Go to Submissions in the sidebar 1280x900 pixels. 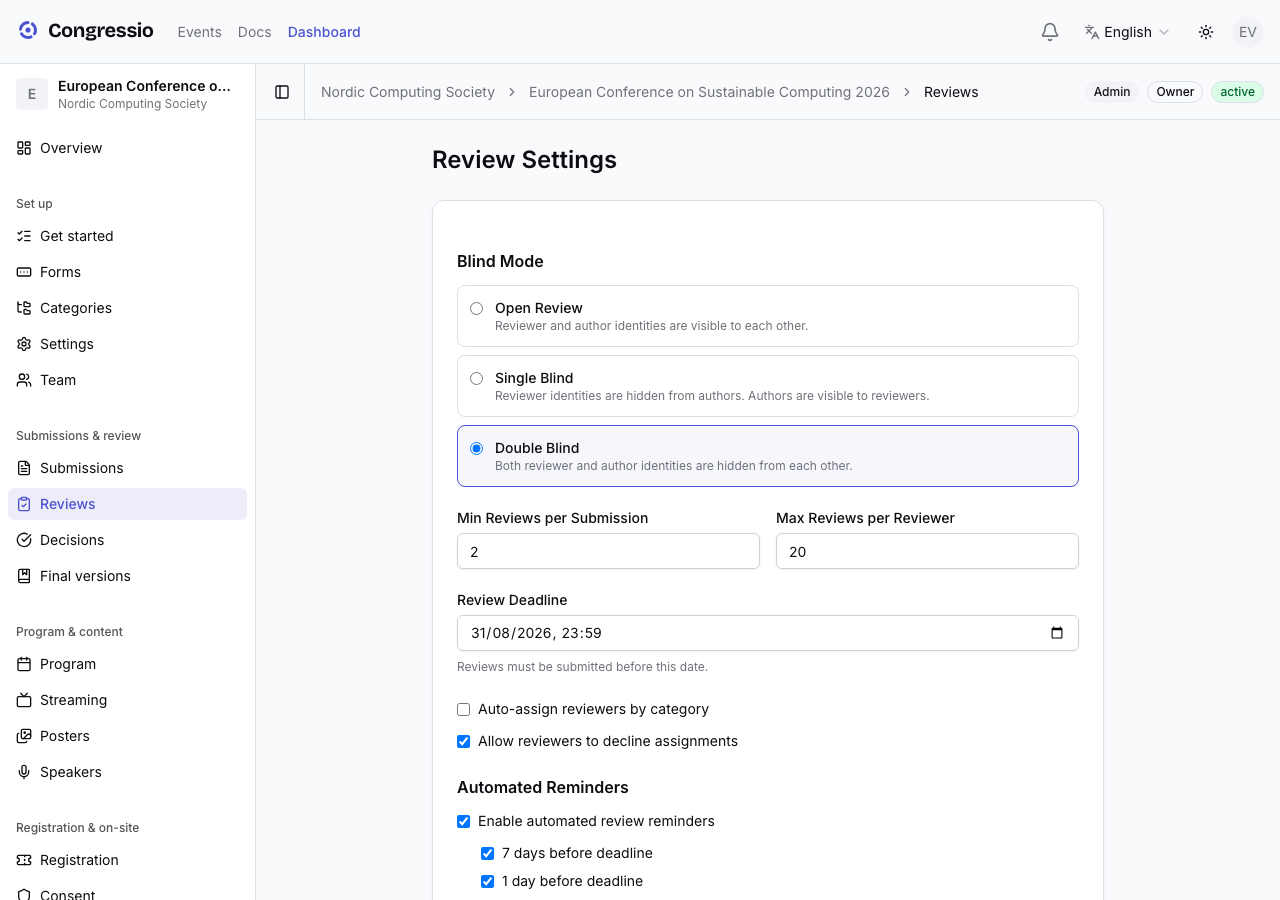coord(128,468)
